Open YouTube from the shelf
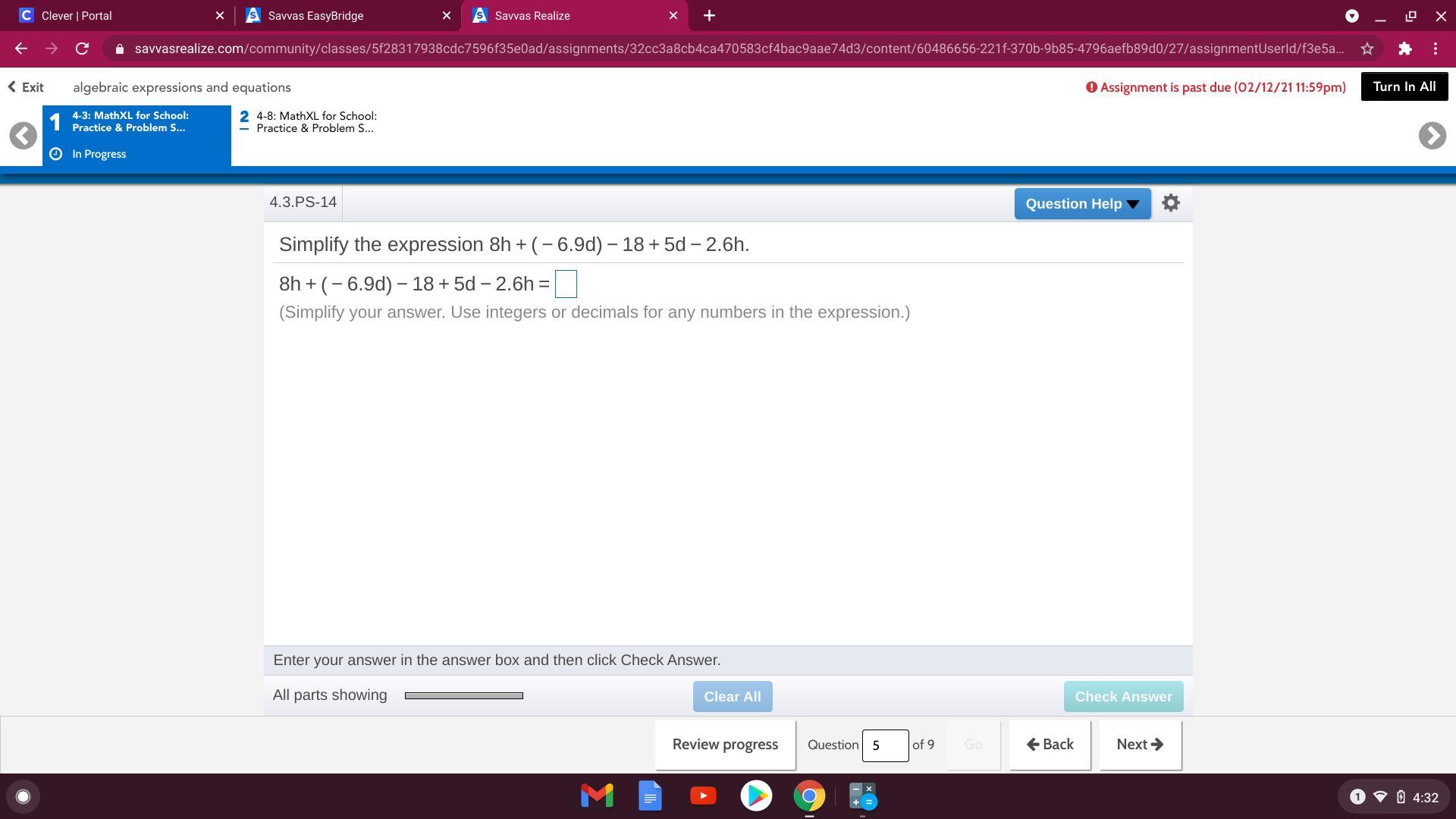The width and height of the screenshot is (1456, 819). 703,796
